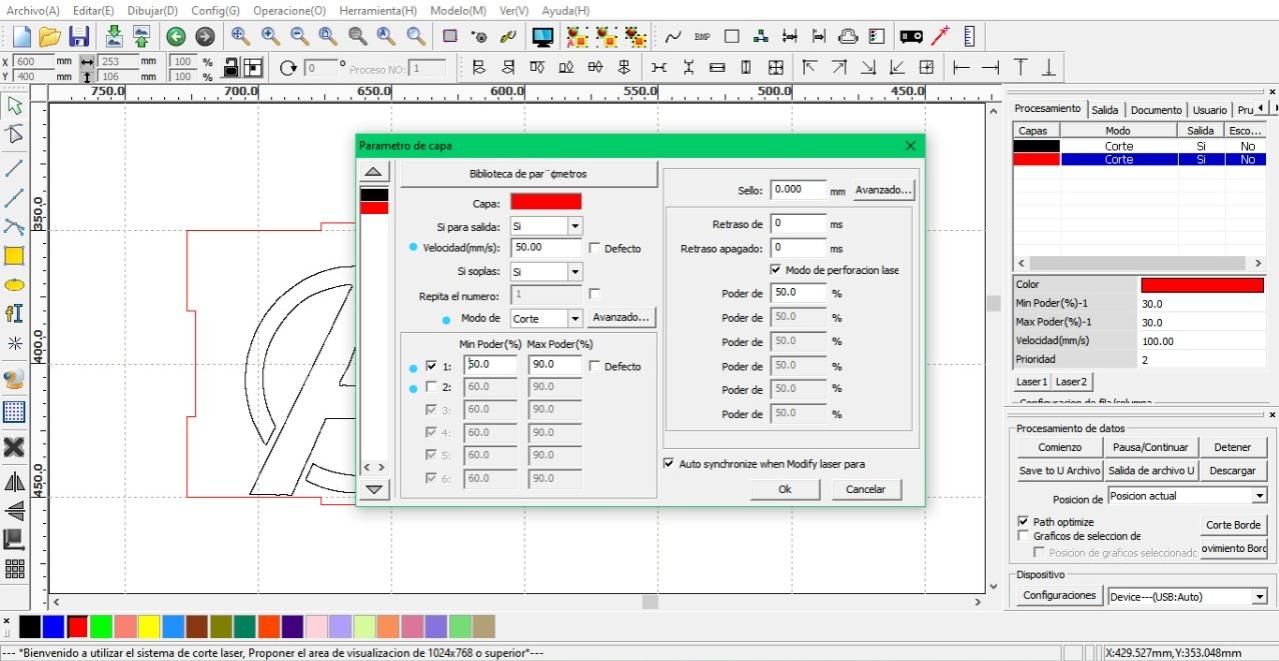Toggle Auto synchronize when Modify laser para
1279x661 pixels.
pyautogui.click(x=669, y=464)
